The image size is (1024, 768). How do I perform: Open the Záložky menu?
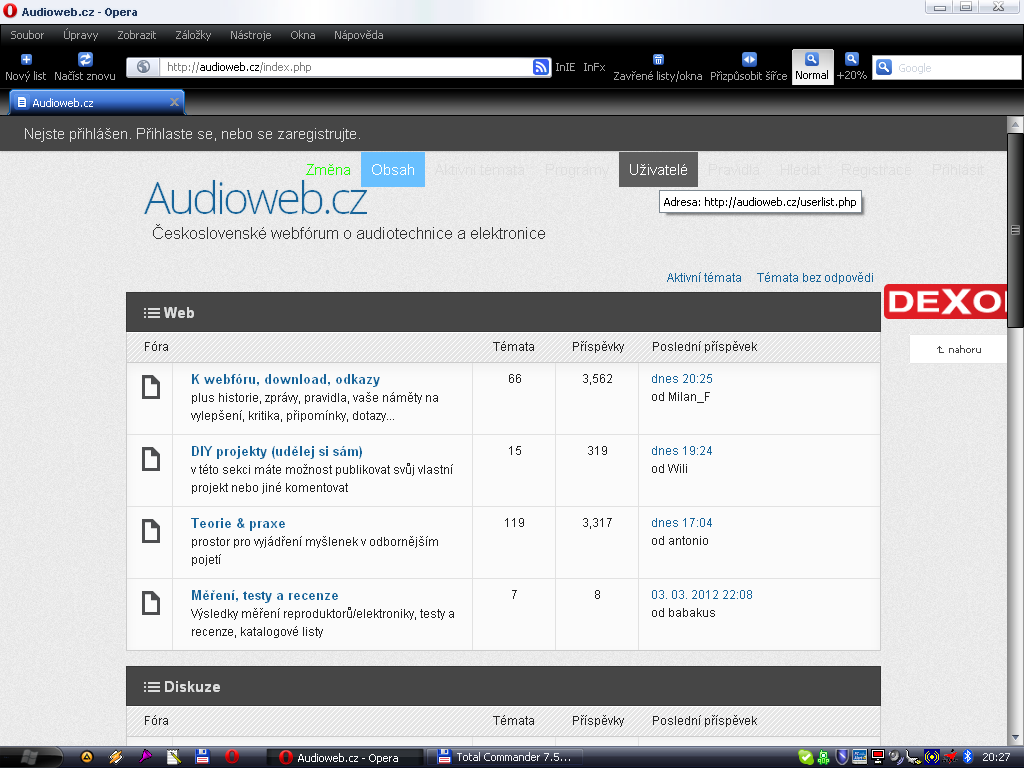[193, 35]
